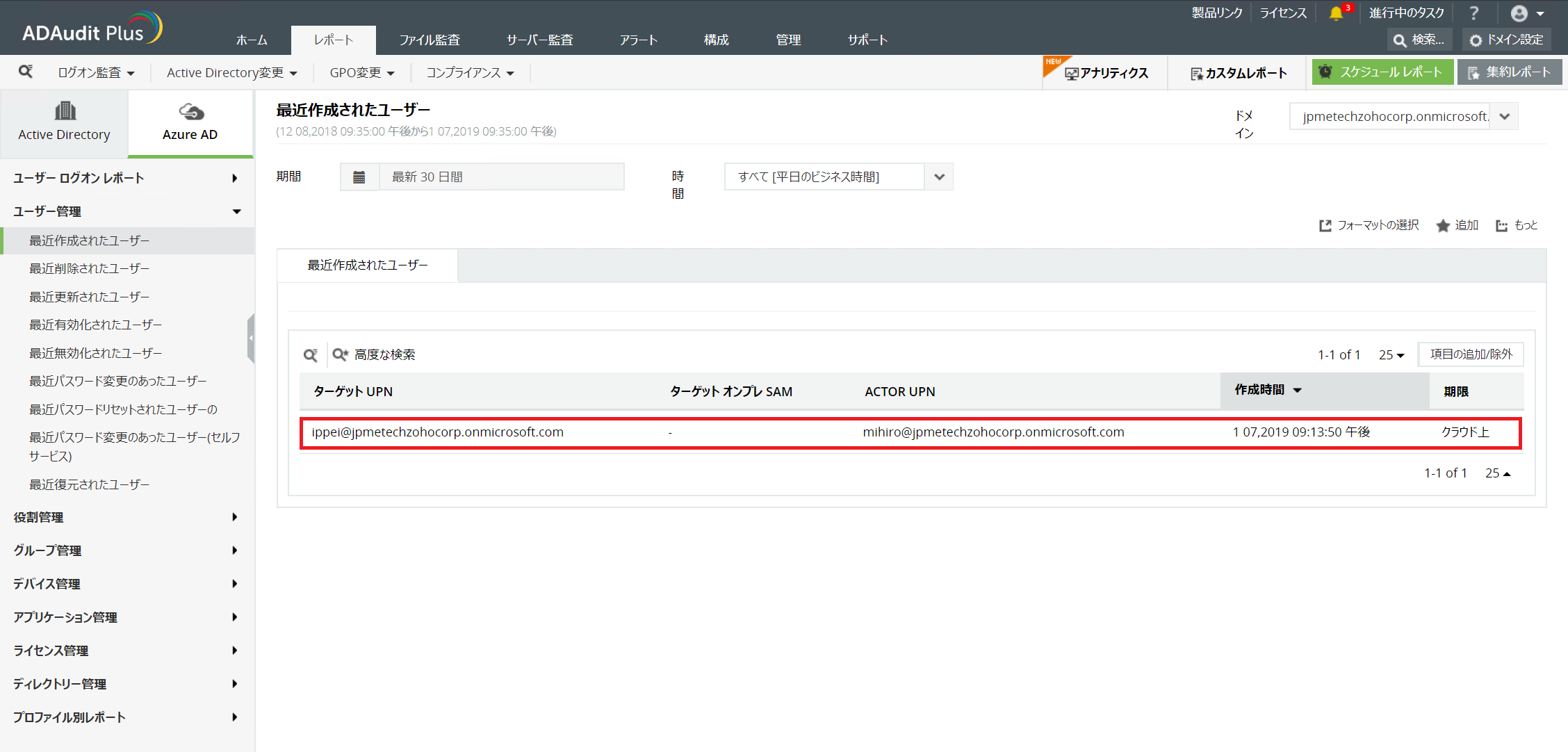Open the アナリティクス view

pyautogui.click(x=1106, y=73)
